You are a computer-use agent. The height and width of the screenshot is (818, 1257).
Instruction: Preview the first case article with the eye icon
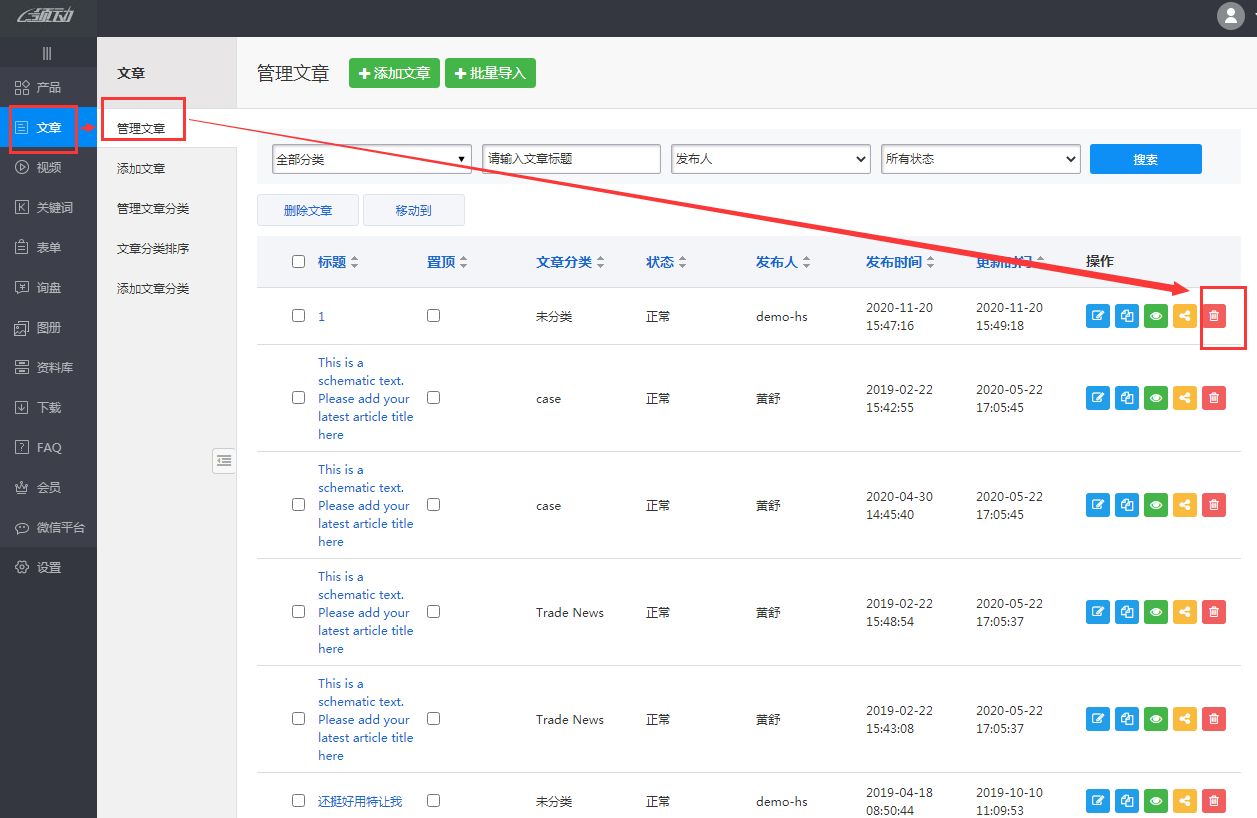1155,397
